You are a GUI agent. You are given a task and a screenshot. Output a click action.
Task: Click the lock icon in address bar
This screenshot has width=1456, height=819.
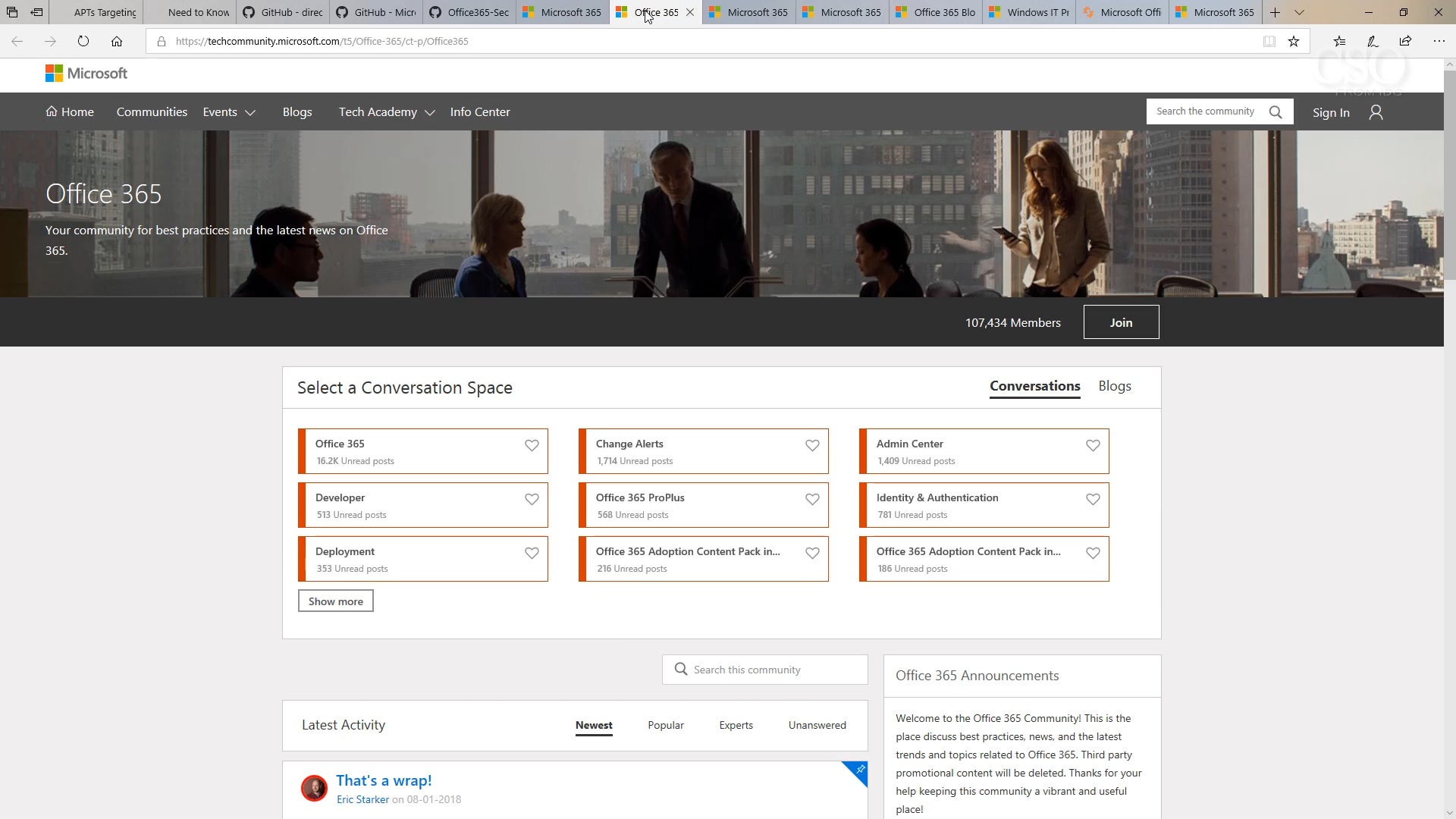162,41
